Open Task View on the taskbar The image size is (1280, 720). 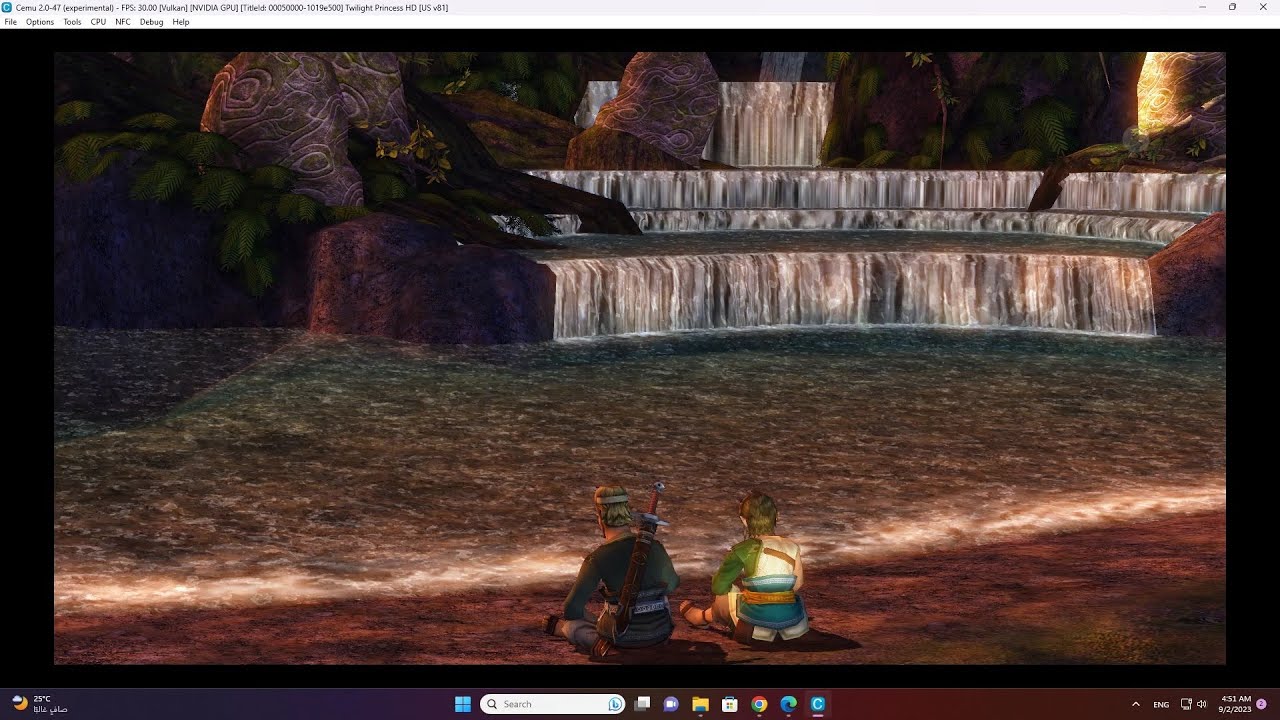(643, 704)
